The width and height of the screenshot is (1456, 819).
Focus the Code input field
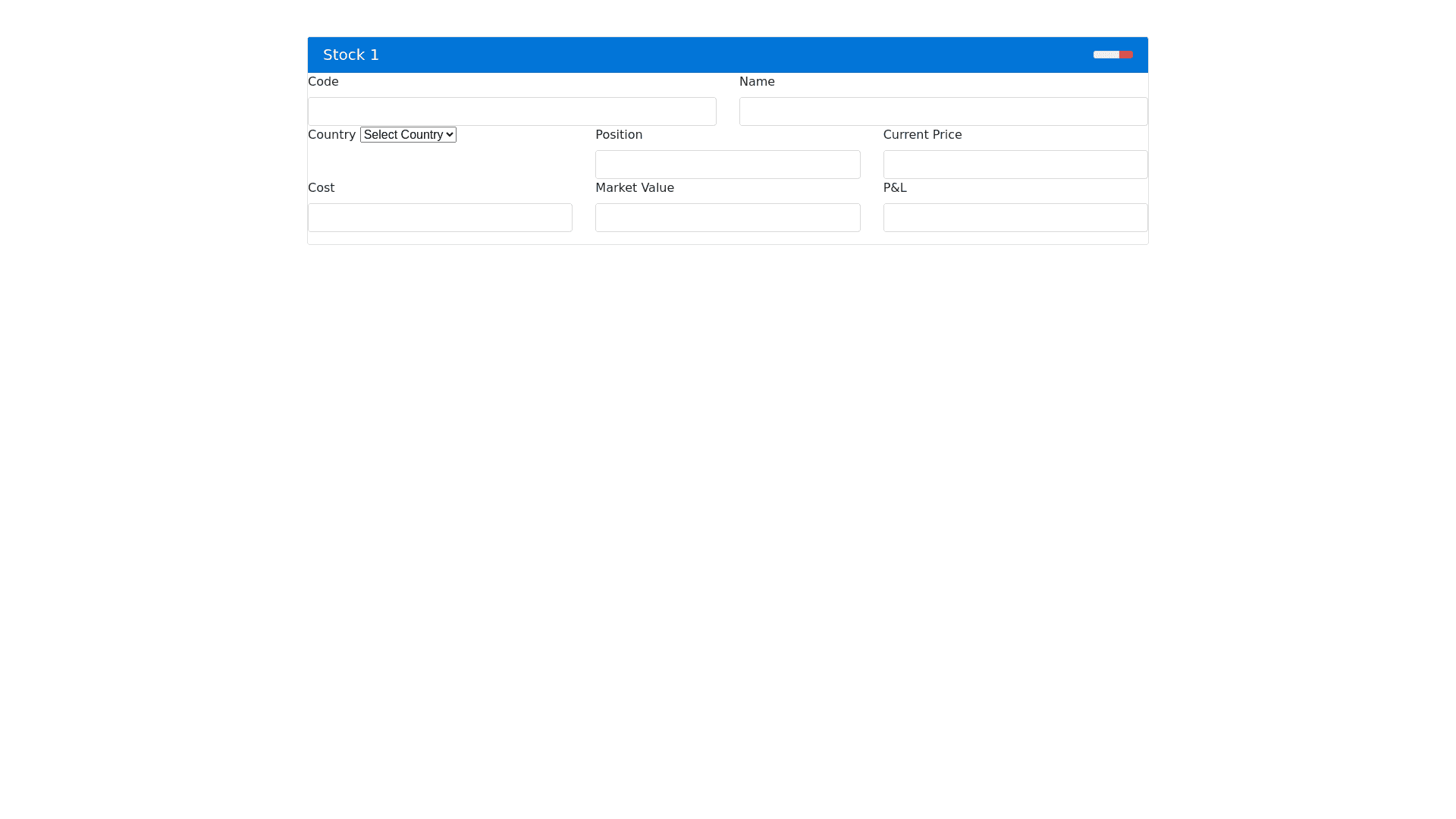click(x=512, y=111)
